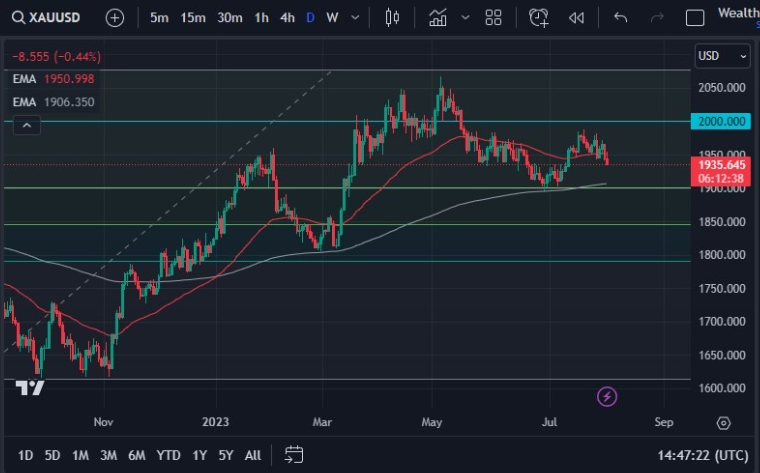Screen dimensions: 760x473
Task: Select the layout setup square icon
Action: click(x=694, y=18)
